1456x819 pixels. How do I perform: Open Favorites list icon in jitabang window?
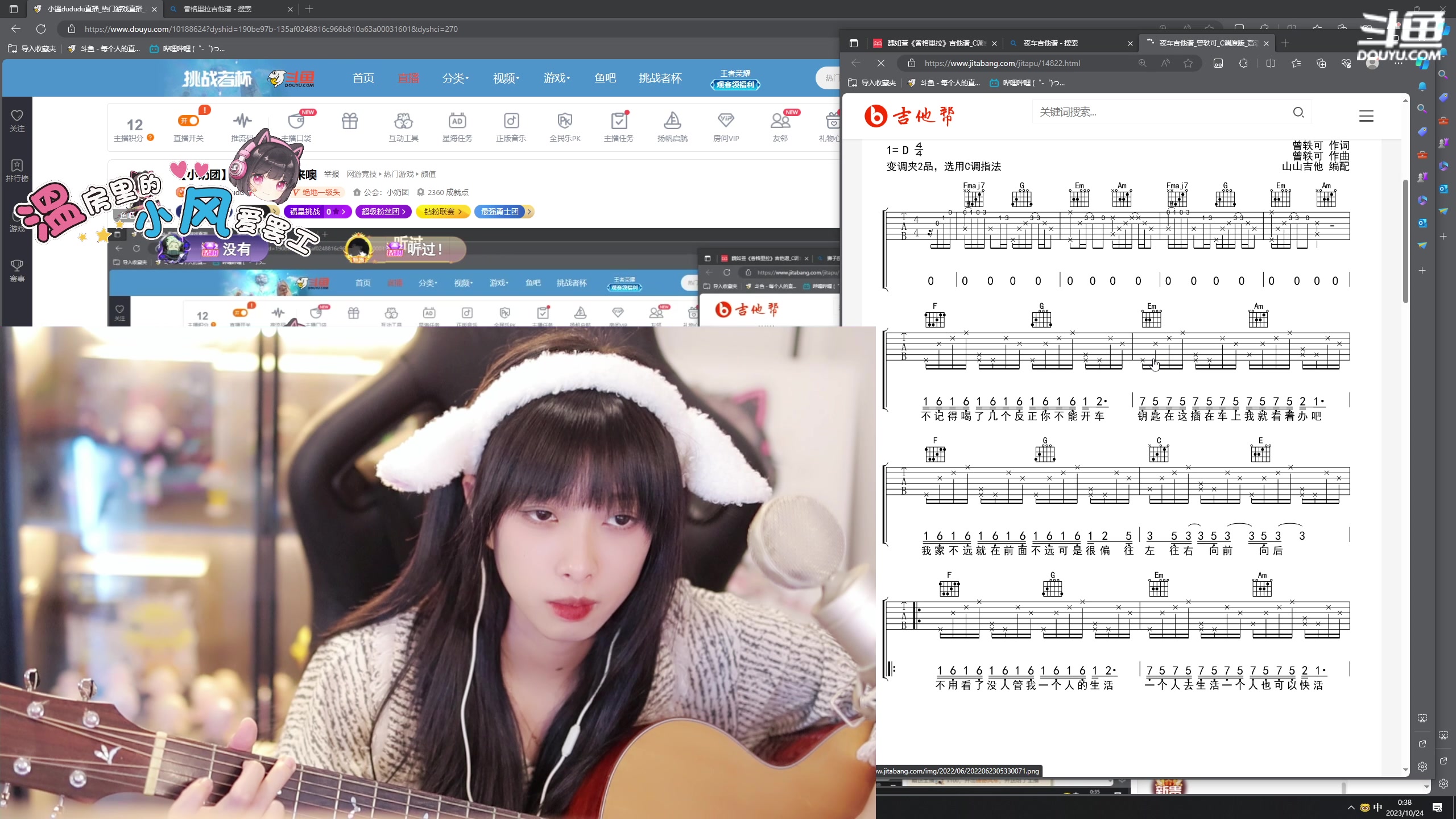1296,63
